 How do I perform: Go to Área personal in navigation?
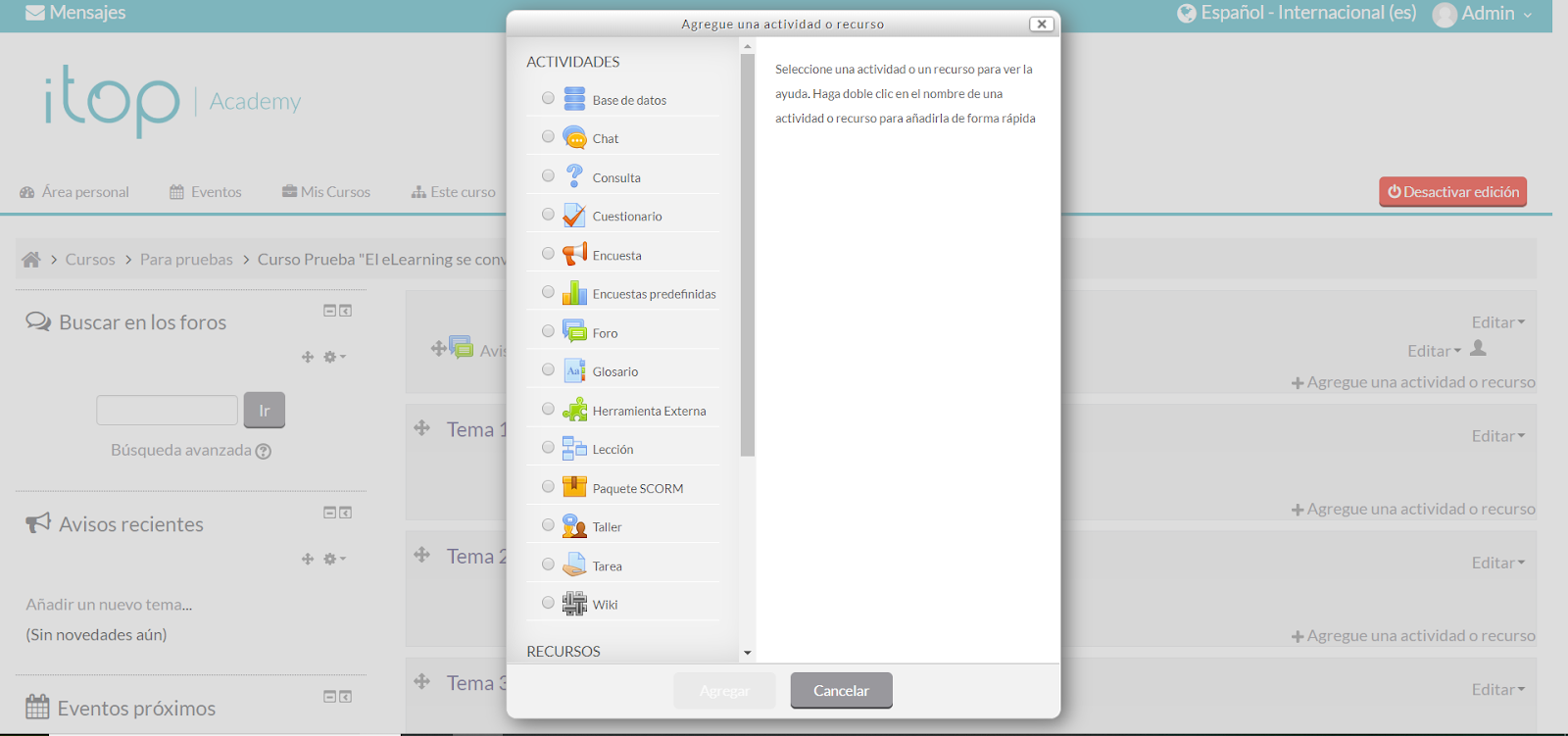(x=74, y=192)
